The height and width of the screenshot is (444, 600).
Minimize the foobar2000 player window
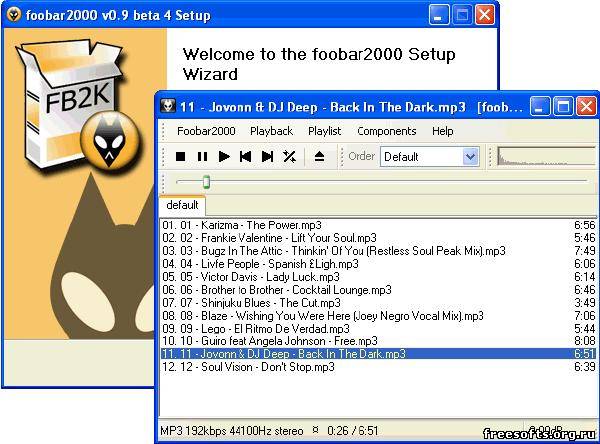pos(540,106)
